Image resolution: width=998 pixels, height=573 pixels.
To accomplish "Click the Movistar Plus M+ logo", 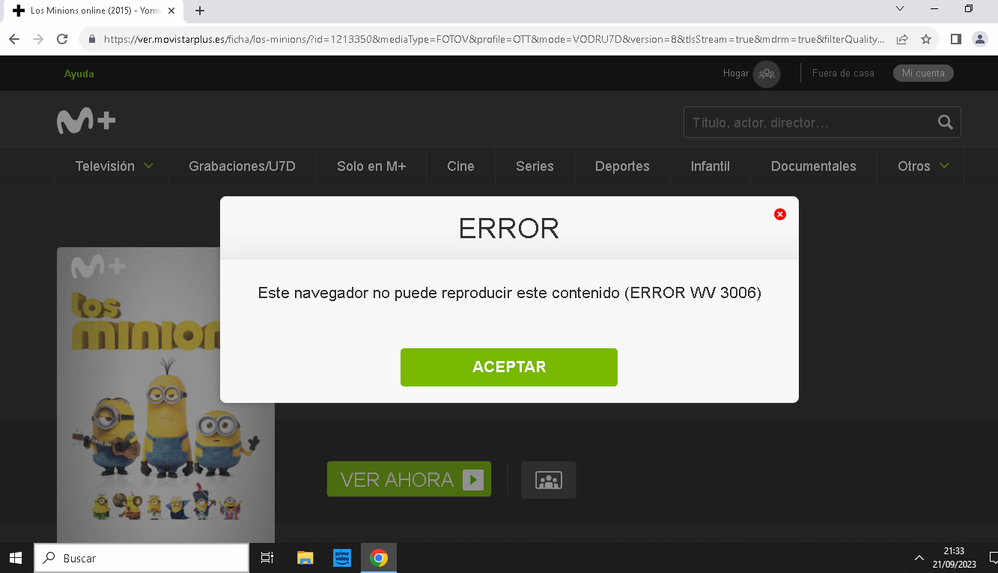I will tap(86, 121).
